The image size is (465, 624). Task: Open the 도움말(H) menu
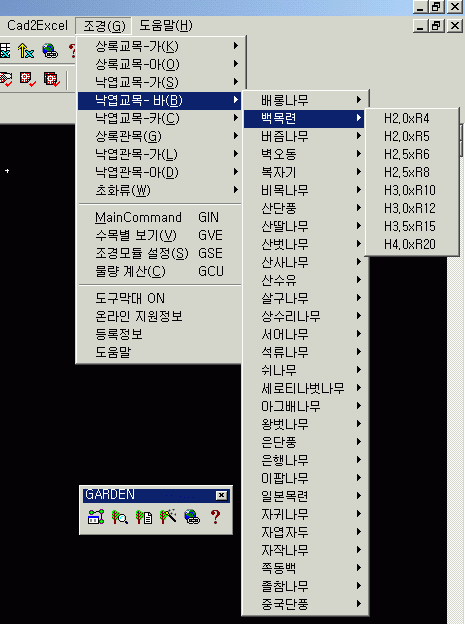(x=166, y=25)
